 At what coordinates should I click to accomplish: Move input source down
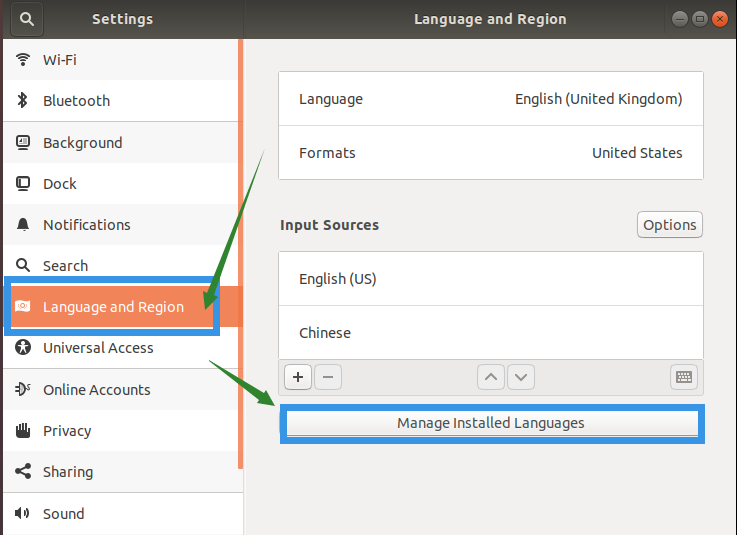tap(521, 377)
